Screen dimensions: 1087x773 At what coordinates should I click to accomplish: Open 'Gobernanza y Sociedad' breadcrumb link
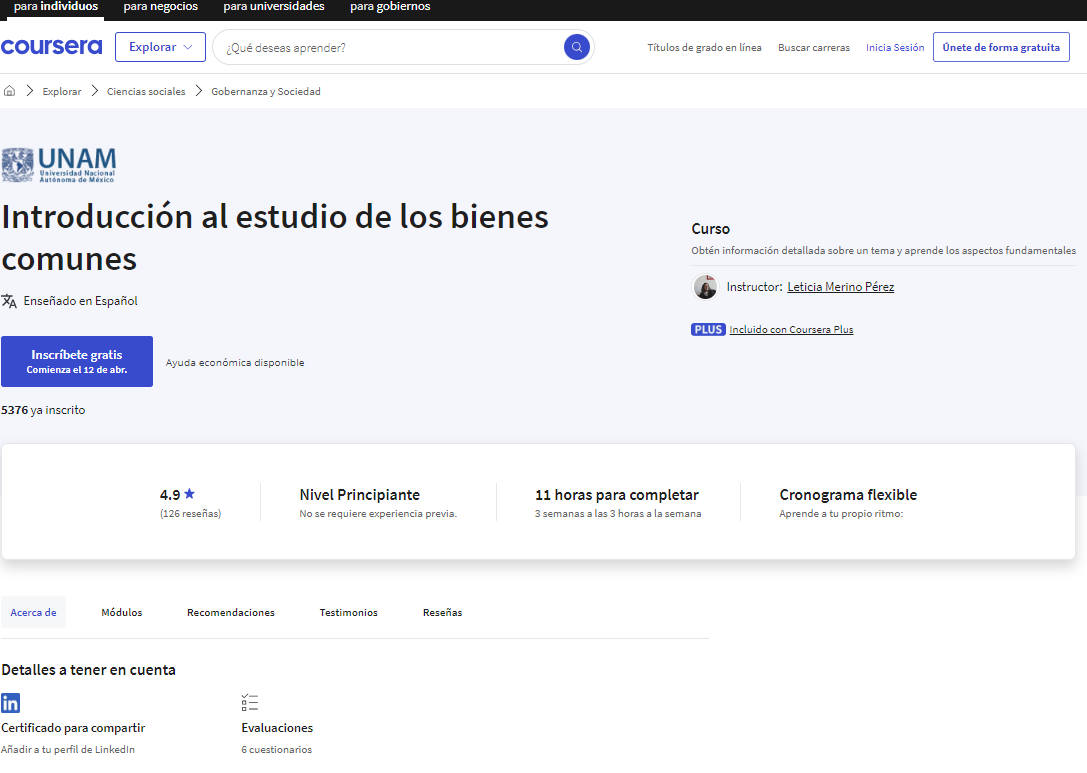266,92
